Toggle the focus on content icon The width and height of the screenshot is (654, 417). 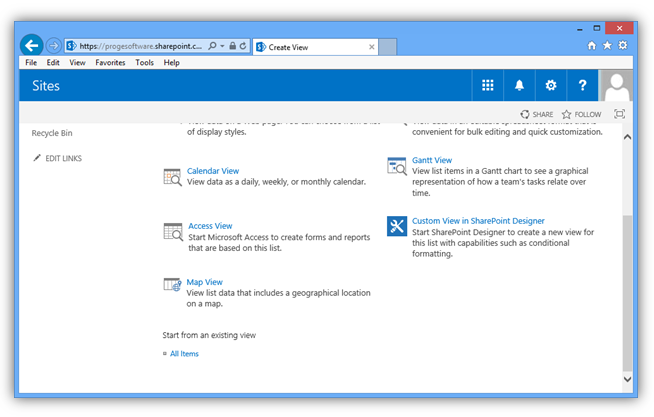pos(620,114)
